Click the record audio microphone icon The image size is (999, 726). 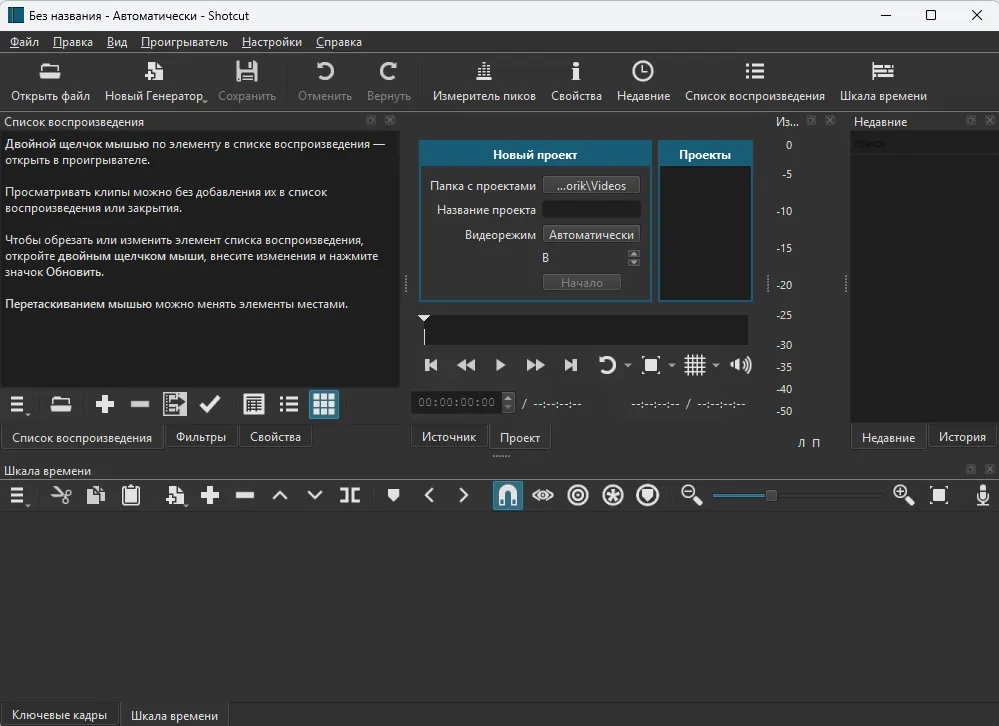983,495
